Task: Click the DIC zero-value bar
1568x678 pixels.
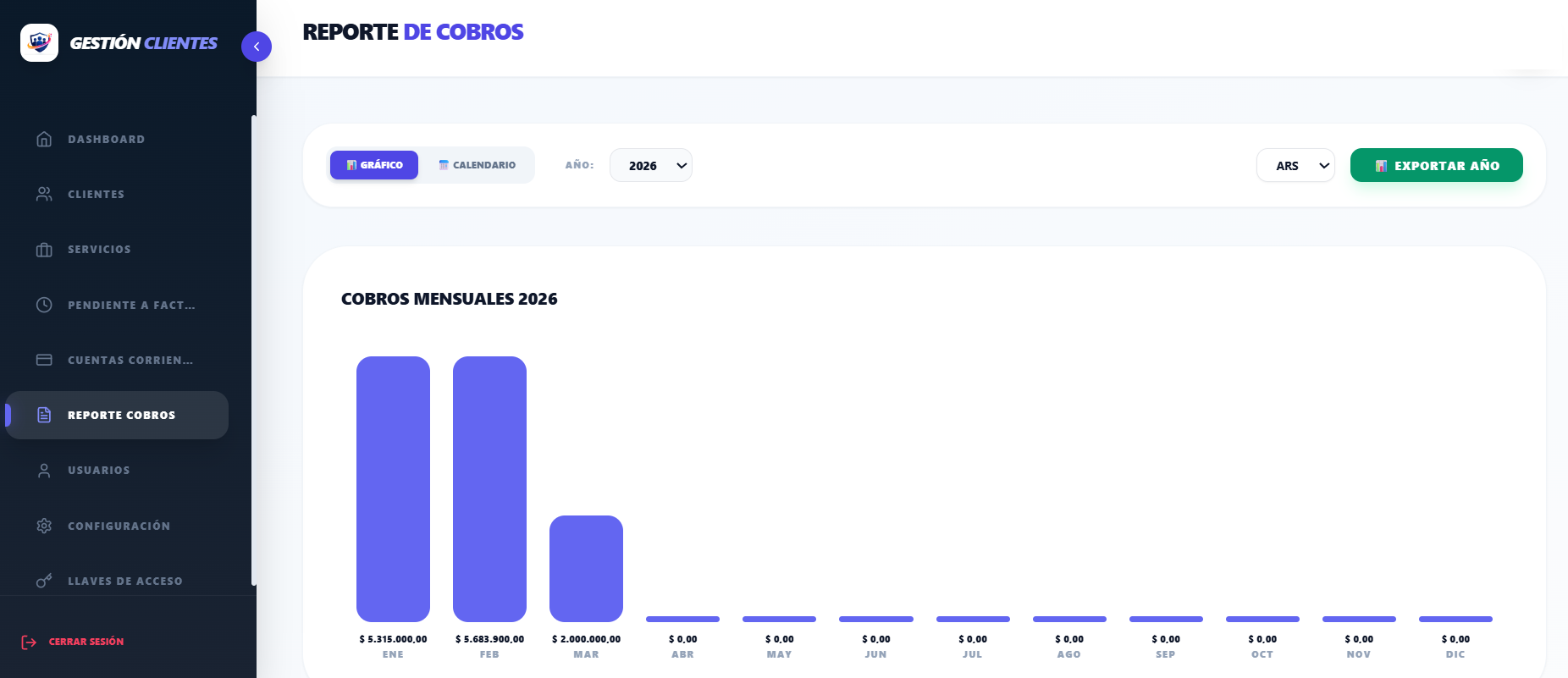Action: click(1455, 619)
